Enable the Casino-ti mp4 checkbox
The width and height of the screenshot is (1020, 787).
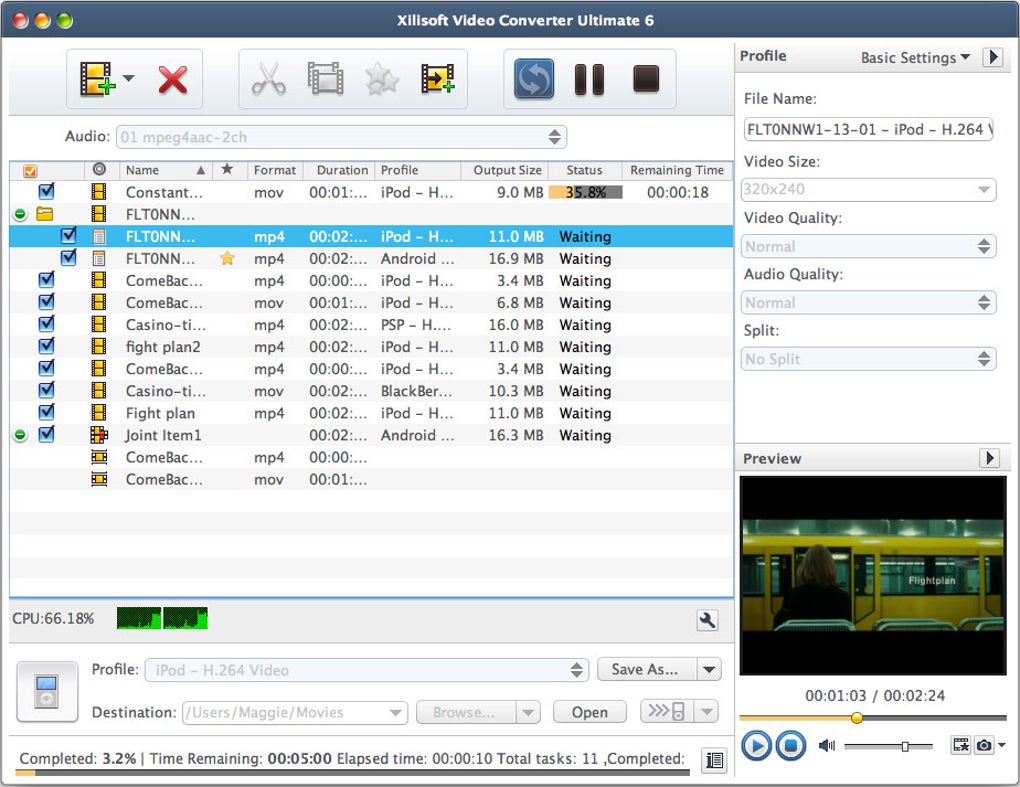(x=46, y=324)
